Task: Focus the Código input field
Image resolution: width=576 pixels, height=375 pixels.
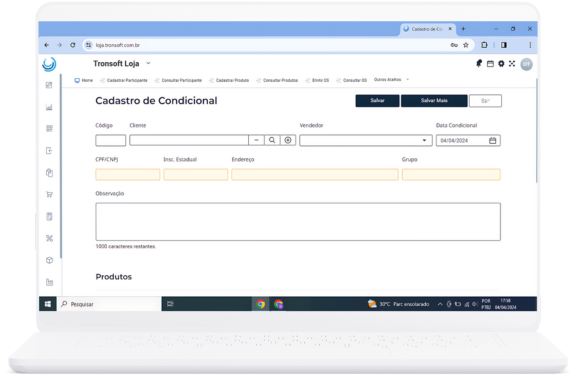Action: pos(111,140)
